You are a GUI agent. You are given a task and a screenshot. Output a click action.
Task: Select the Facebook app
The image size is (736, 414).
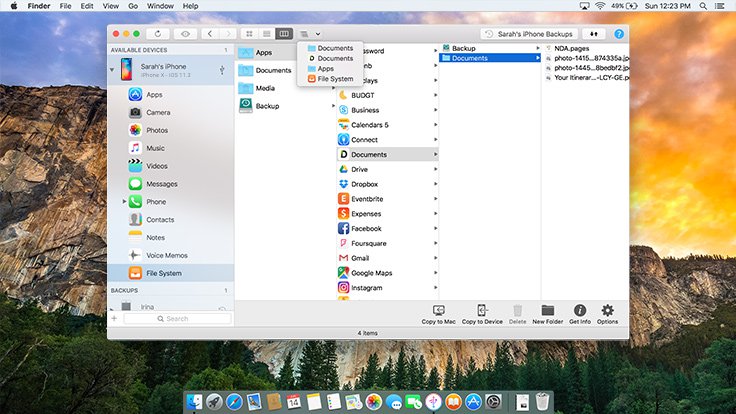click(388, 228)
